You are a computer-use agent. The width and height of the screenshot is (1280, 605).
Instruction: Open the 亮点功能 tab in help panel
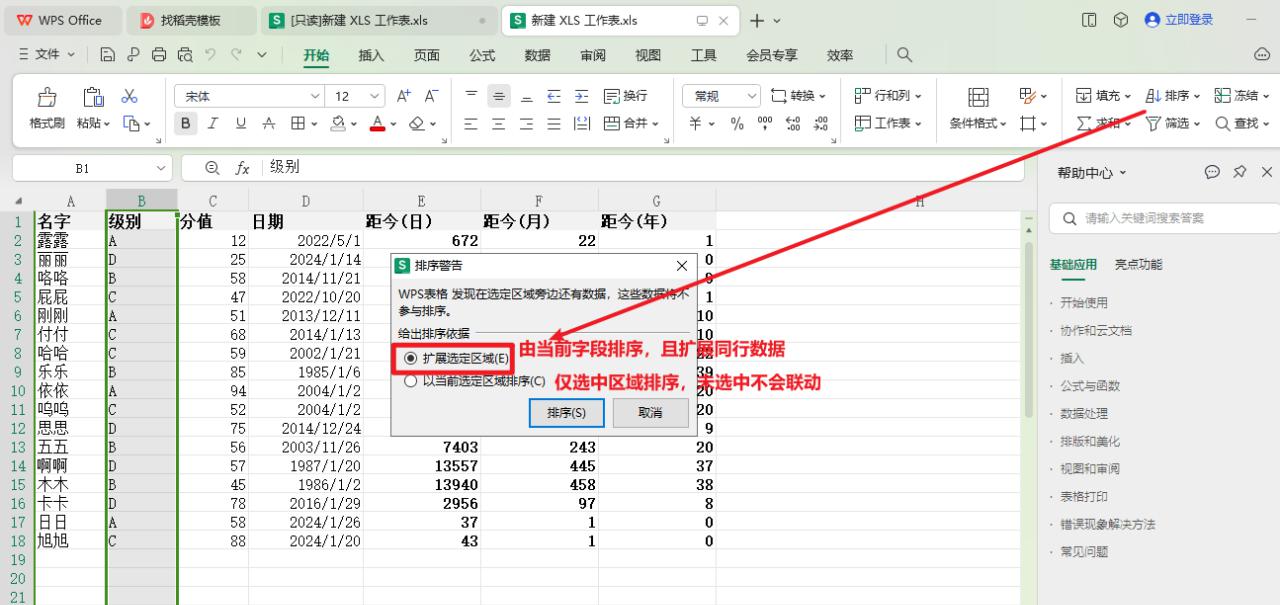coord(1138,265)
